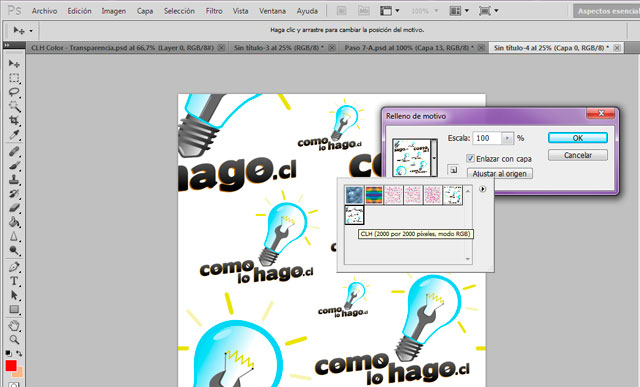Screen dimensions: 640x387
Task: Select the Type tool
Action: (14, 281)
